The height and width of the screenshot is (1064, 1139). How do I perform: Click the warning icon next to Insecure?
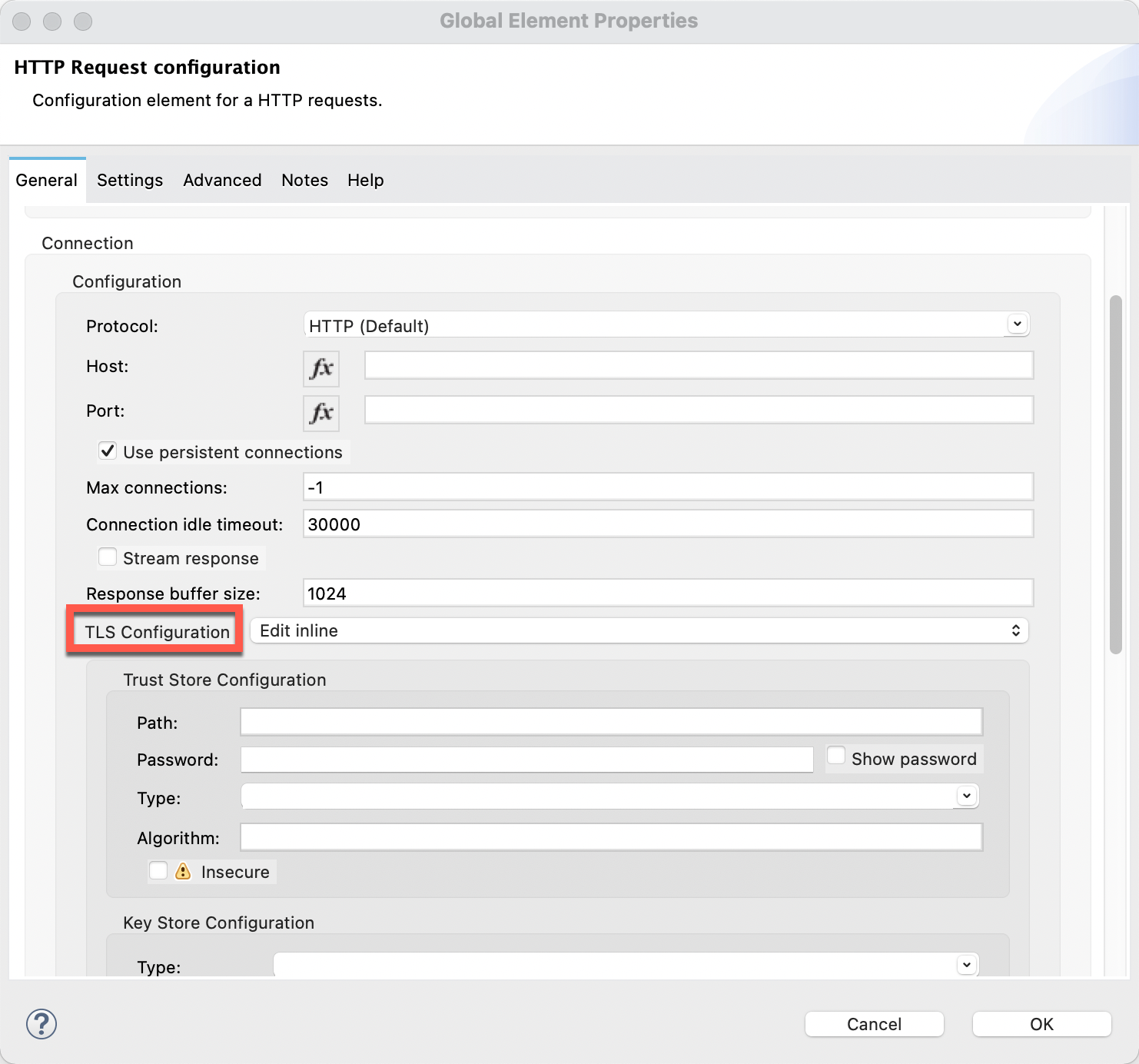click(x=183, y=871)
